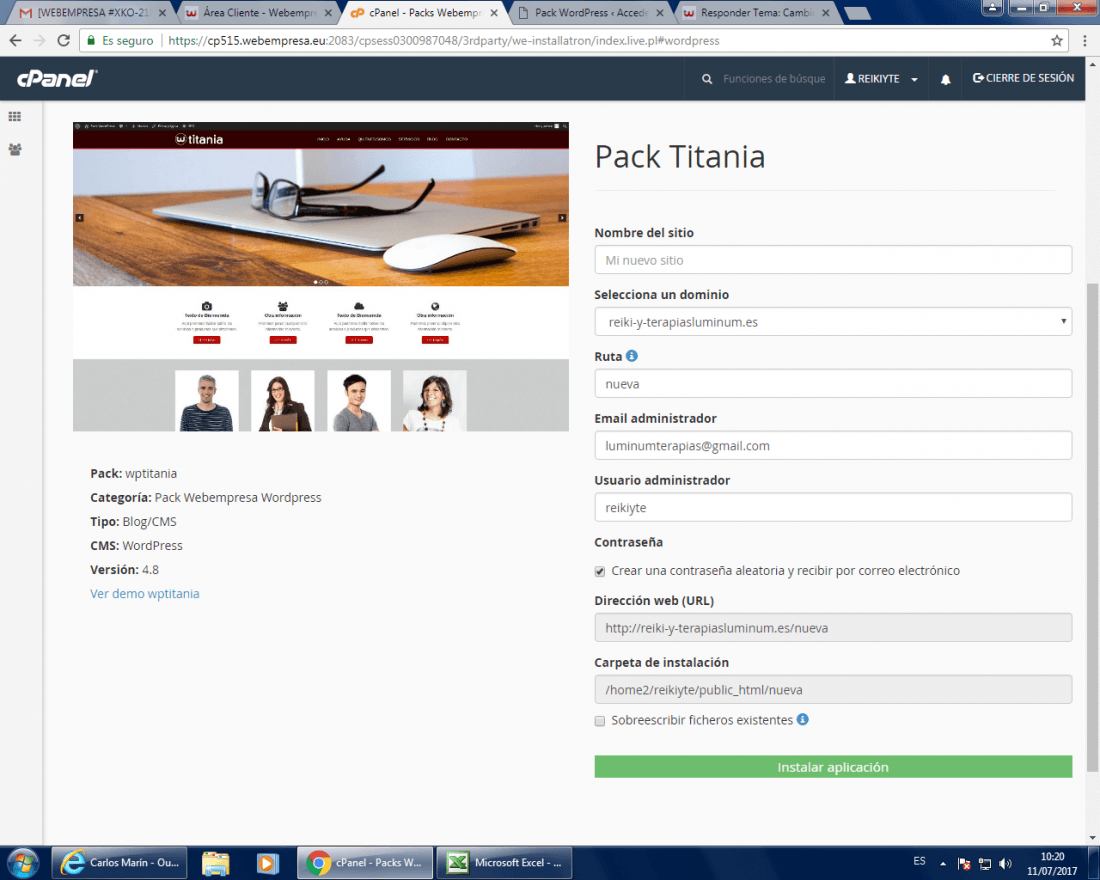Click the Email administrador input field
This screenshot has width=1100, height=880.
tap(833, 445)
